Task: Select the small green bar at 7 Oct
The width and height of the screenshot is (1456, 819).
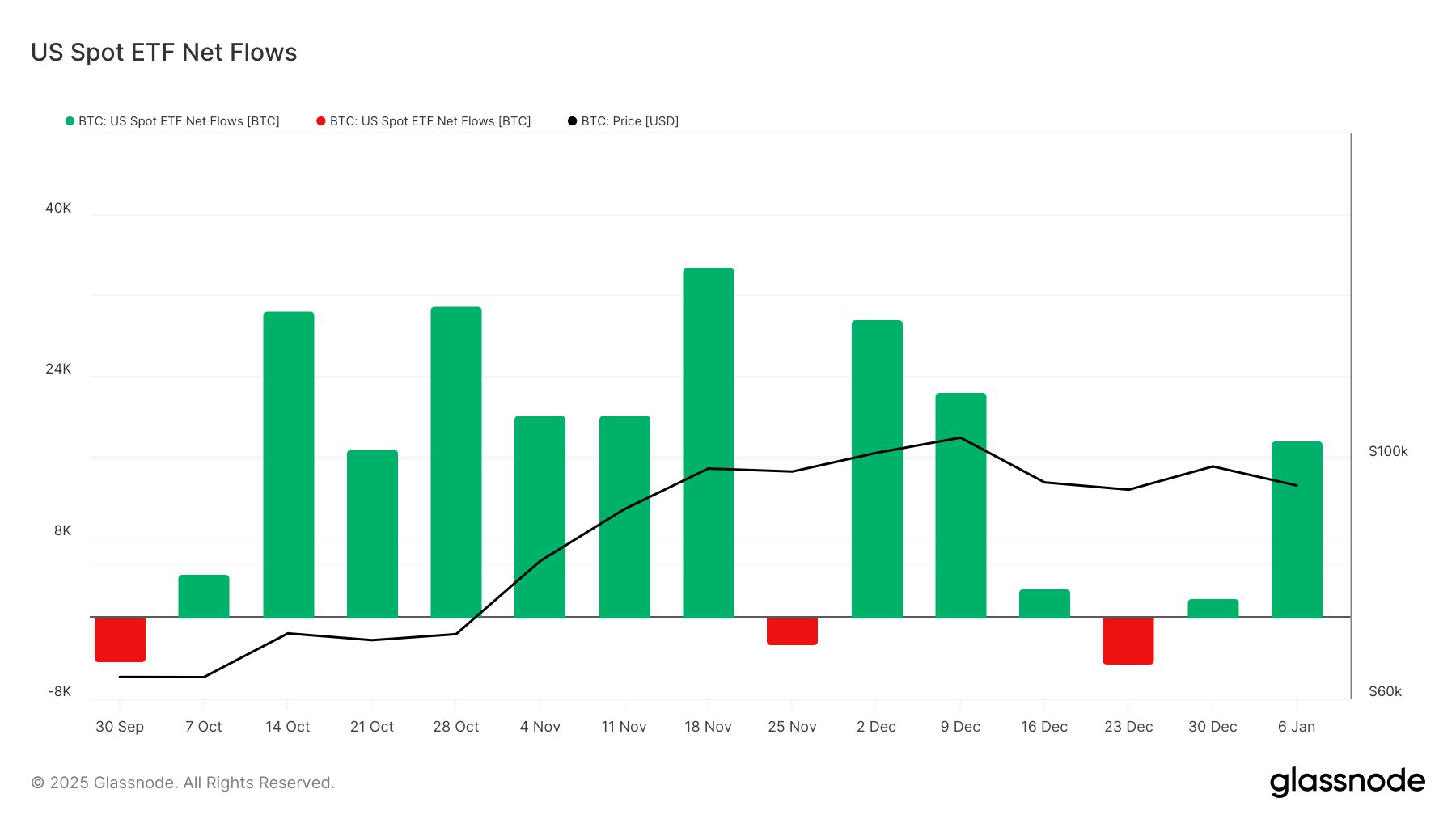Action: click(204, 597)
